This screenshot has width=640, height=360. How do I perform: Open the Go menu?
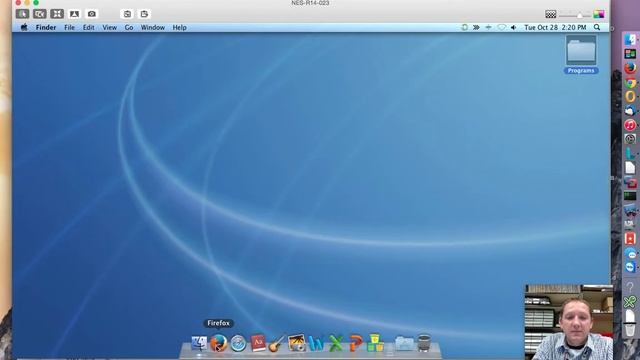click(129, 27)
